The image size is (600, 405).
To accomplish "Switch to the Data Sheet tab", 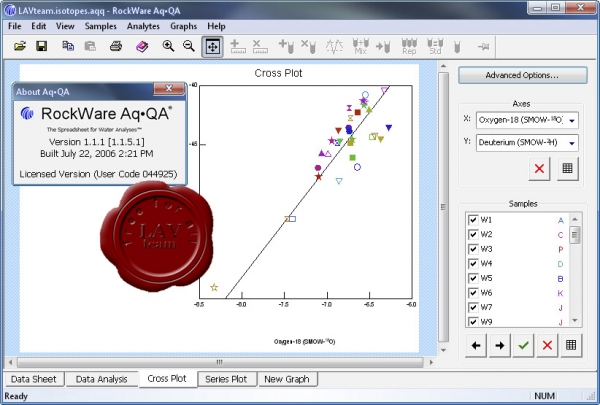I will pos(34,379).
